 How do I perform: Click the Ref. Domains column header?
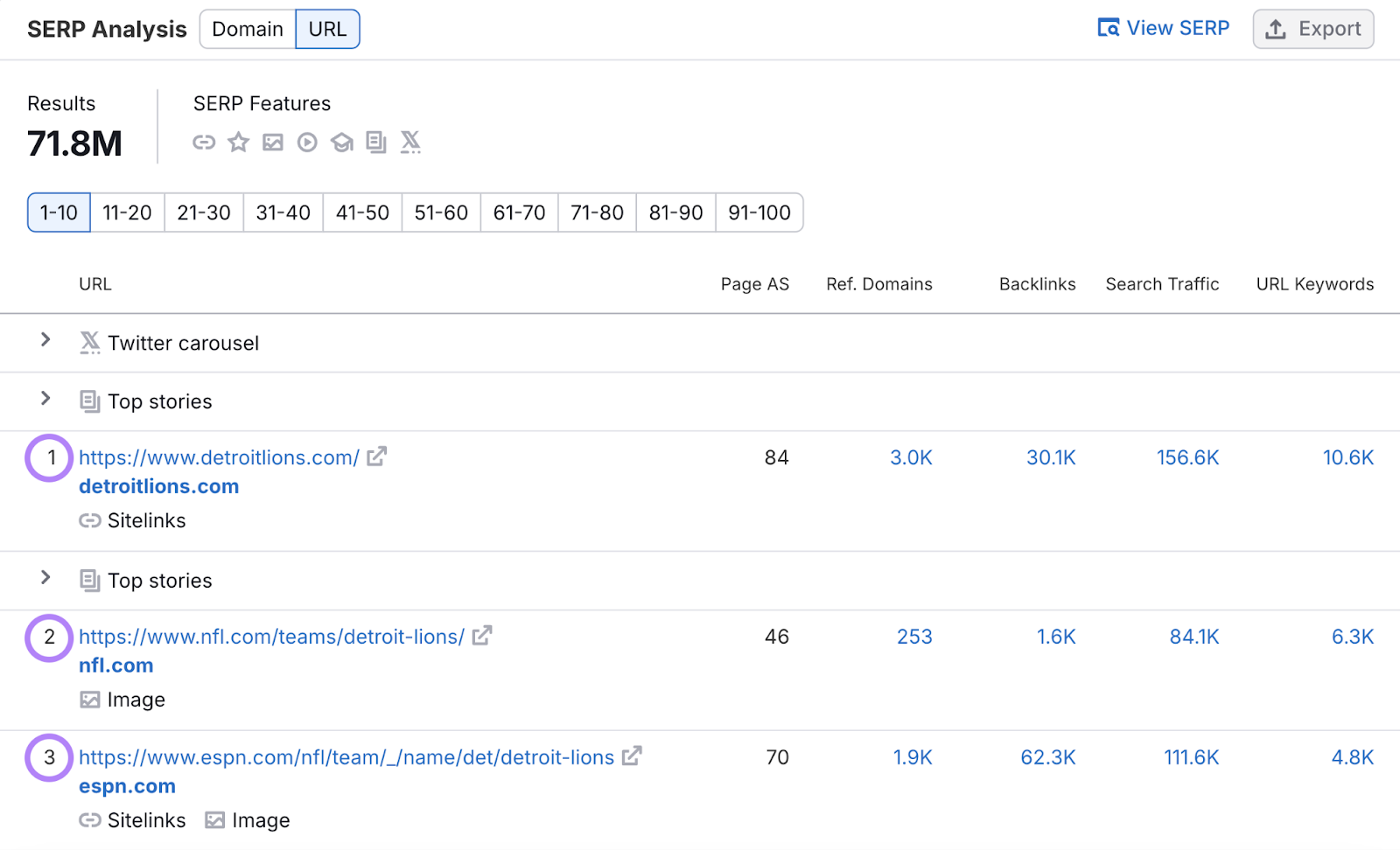click(x=878, y=284)
